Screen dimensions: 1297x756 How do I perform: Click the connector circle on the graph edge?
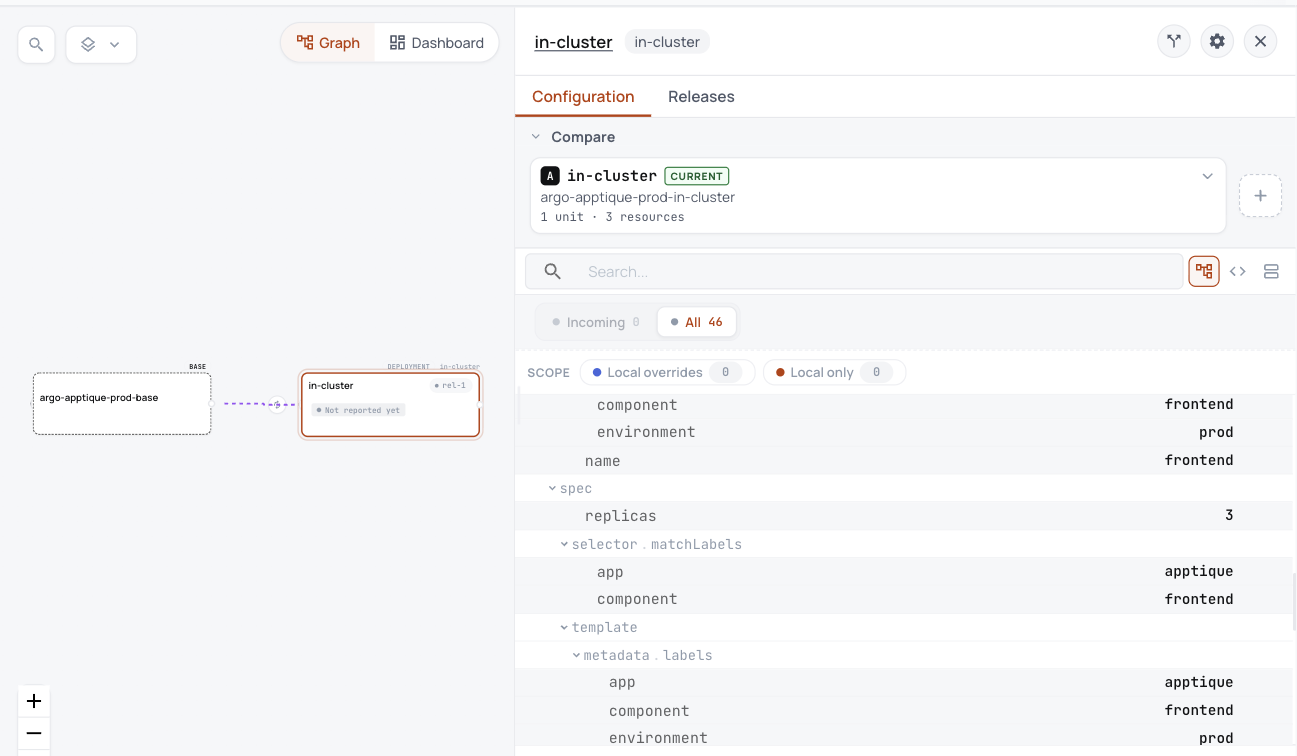pos(277,405)
